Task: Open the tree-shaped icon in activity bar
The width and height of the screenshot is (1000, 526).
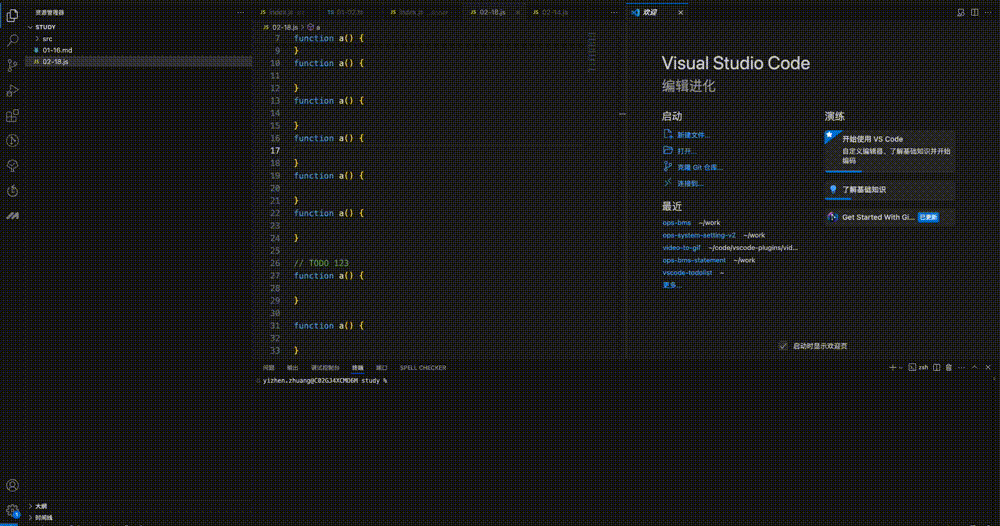Action: (x=12, y=166)
